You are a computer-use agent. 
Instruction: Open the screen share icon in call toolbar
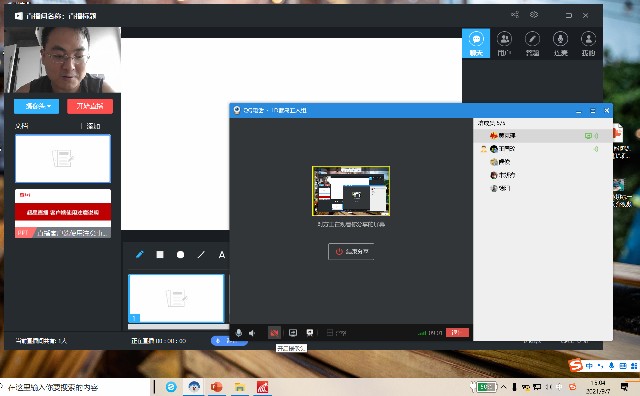(x=293, y=333)
